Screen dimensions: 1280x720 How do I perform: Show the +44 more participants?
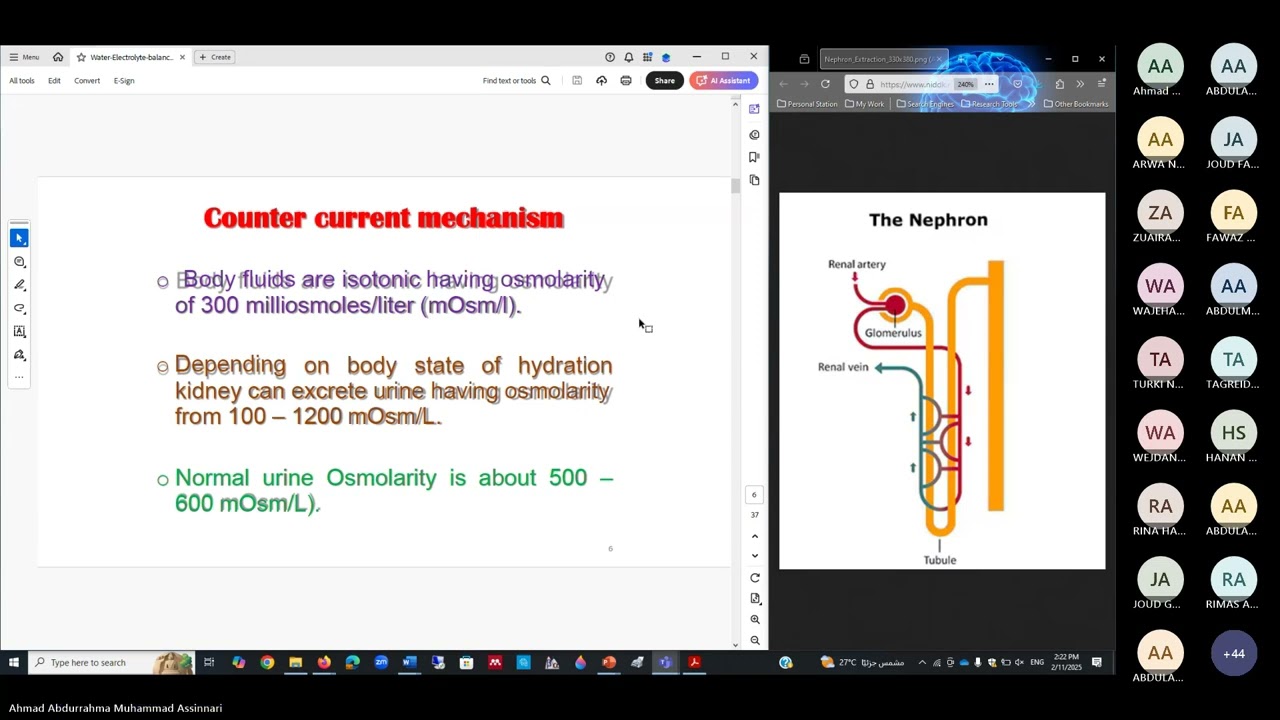(1234, 653)
